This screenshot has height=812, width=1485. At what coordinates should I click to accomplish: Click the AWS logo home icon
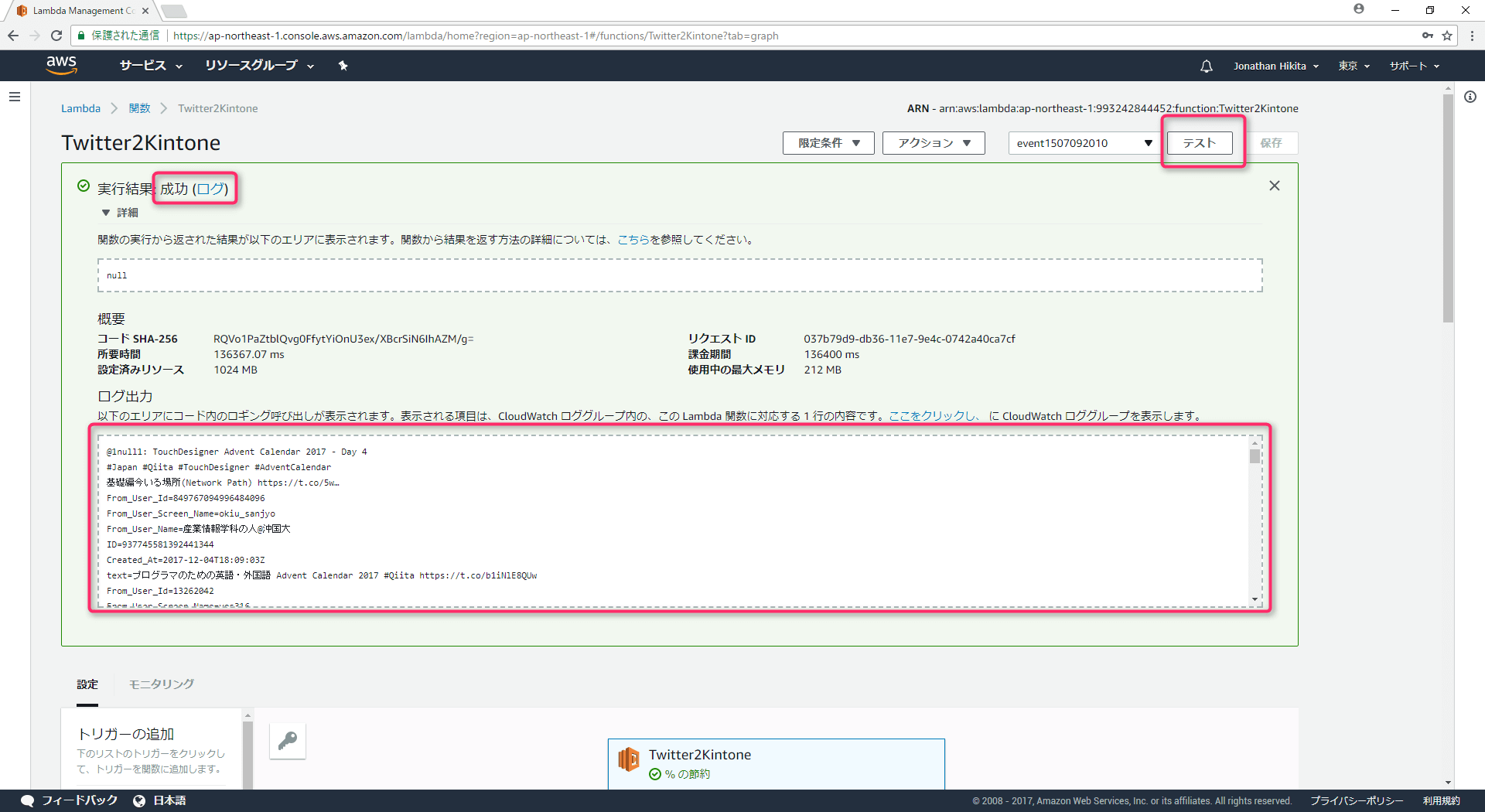(61, 66)
